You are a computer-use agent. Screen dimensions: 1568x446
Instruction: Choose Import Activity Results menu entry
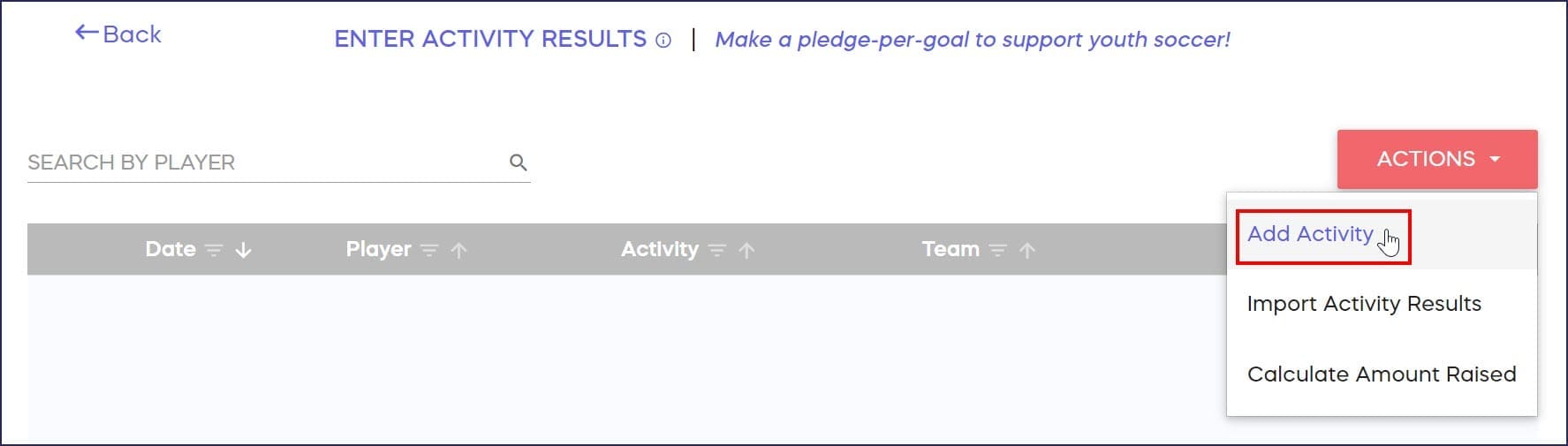pyautogui.click(x=1363, y=304)
